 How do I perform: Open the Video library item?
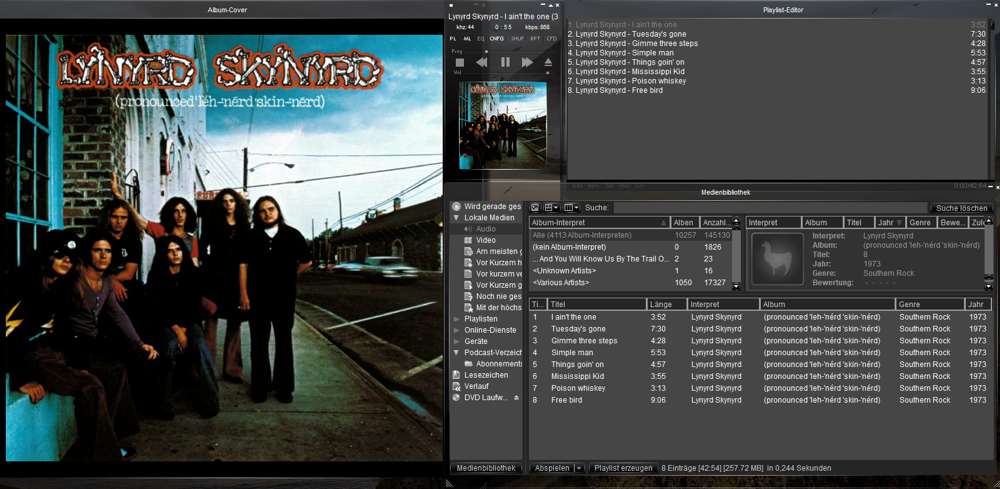(x=486, y=240)
